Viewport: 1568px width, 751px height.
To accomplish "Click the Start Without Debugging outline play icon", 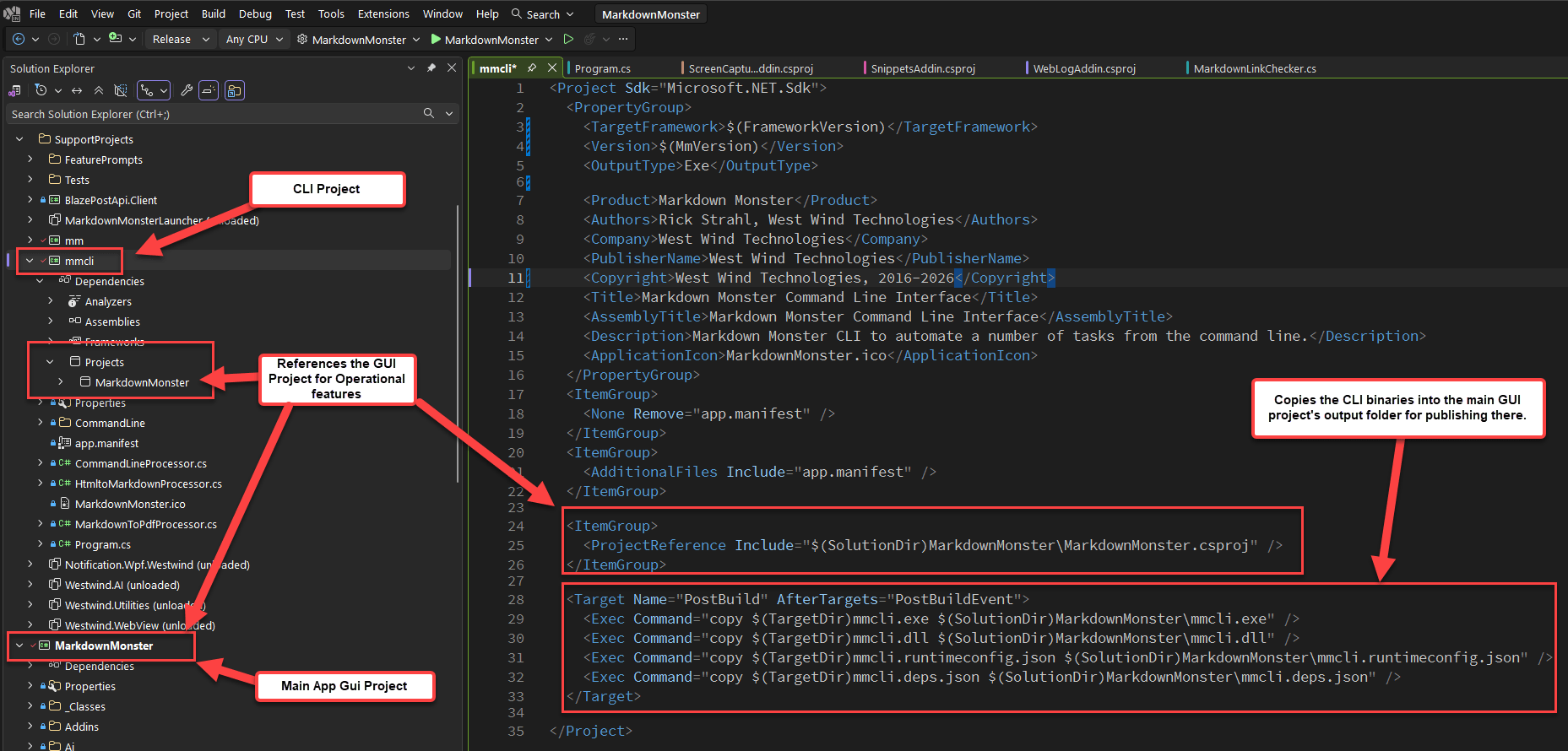I will point(568,39).
